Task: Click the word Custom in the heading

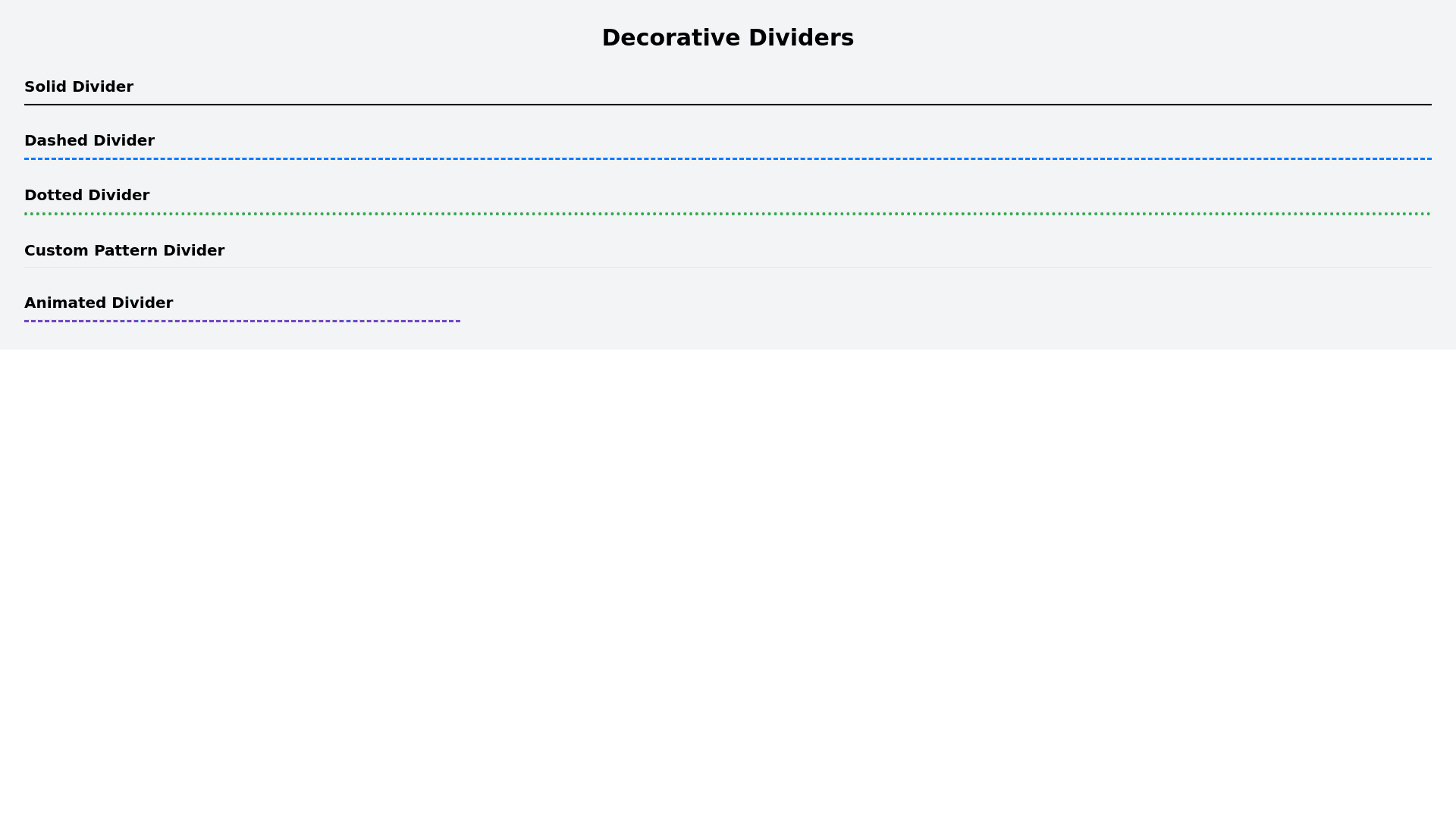Action: tap(56, 250)
